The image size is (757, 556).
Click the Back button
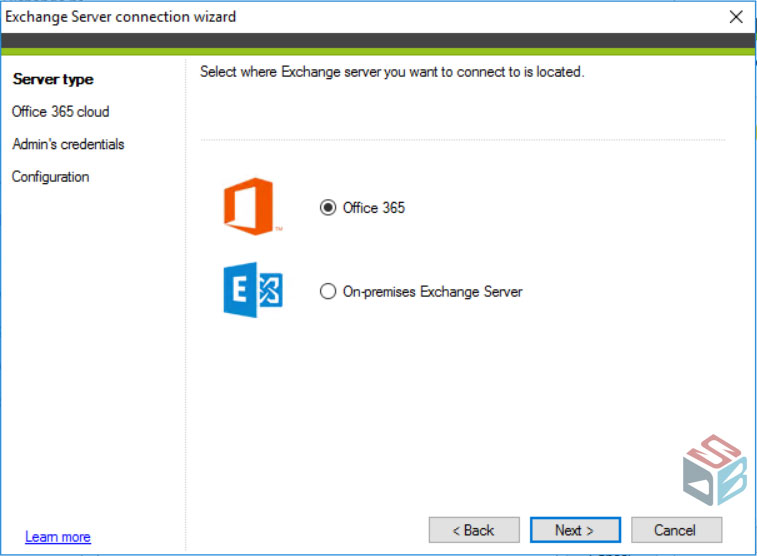[474, 530]
